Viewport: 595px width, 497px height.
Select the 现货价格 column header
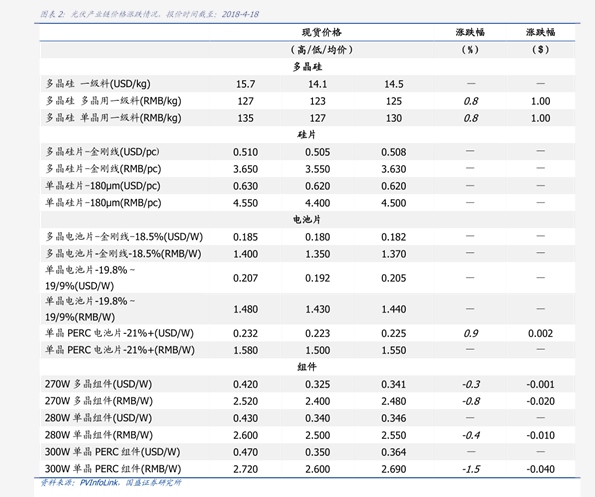click(x=322, y=32)
